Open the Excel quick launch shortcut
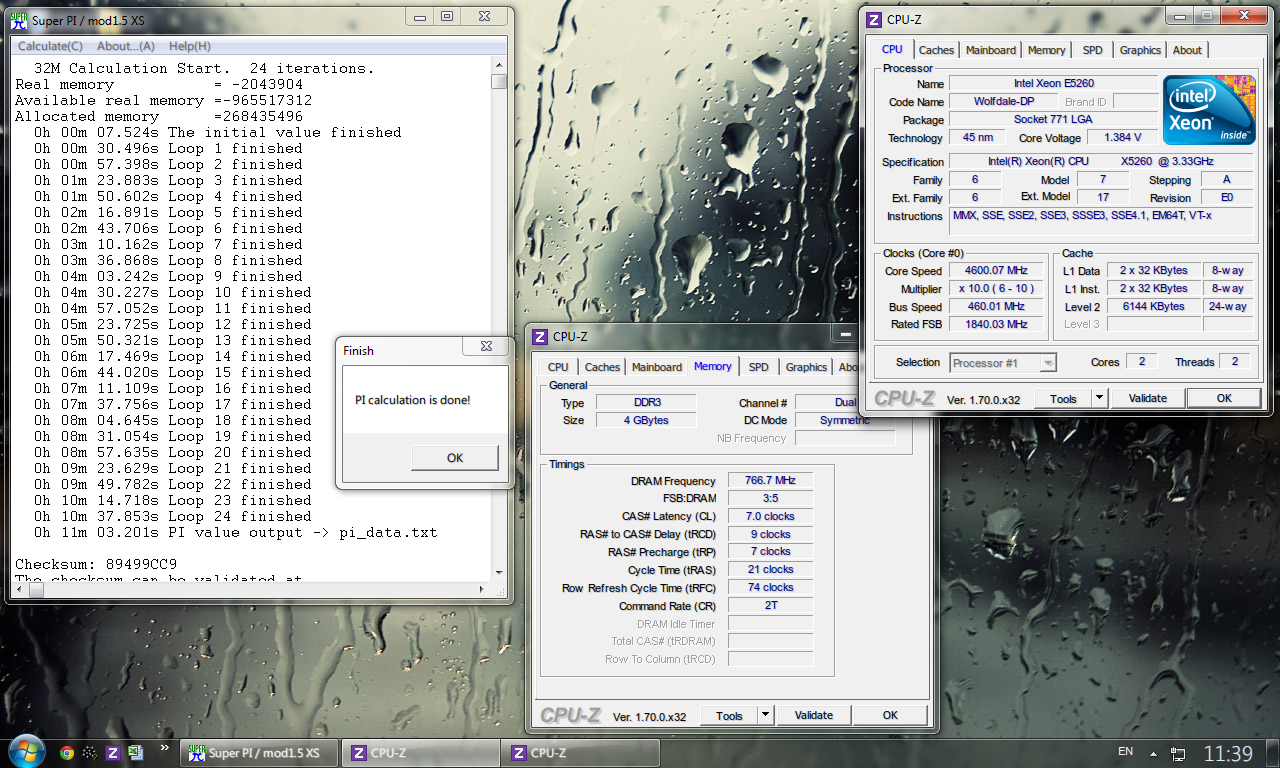This screenshot has width=1280, height=768. click(x=137, y=753)
